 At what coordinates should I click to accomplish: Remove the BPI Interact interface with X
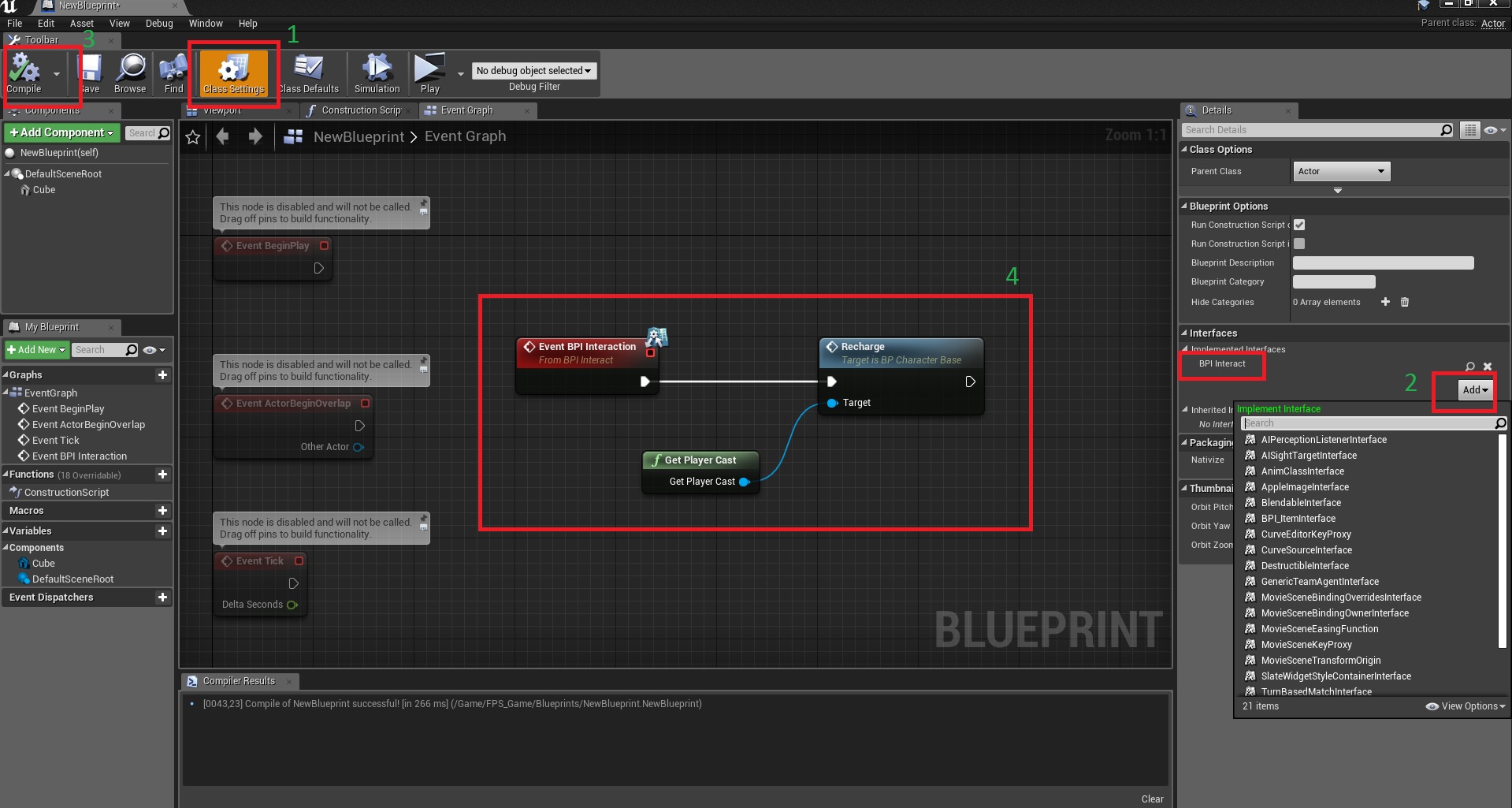[x=1488, y=367]
